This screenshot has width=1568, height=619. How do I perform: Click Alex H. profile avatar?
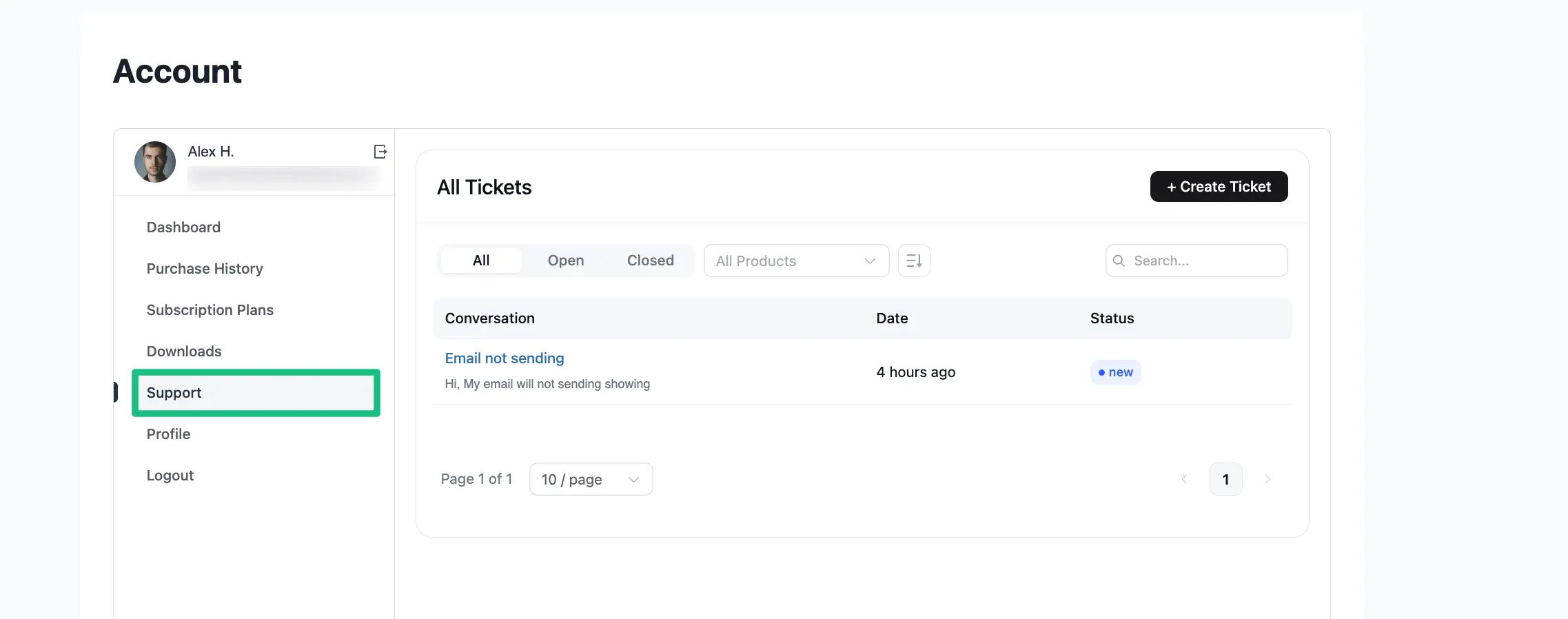coord(155,162)
